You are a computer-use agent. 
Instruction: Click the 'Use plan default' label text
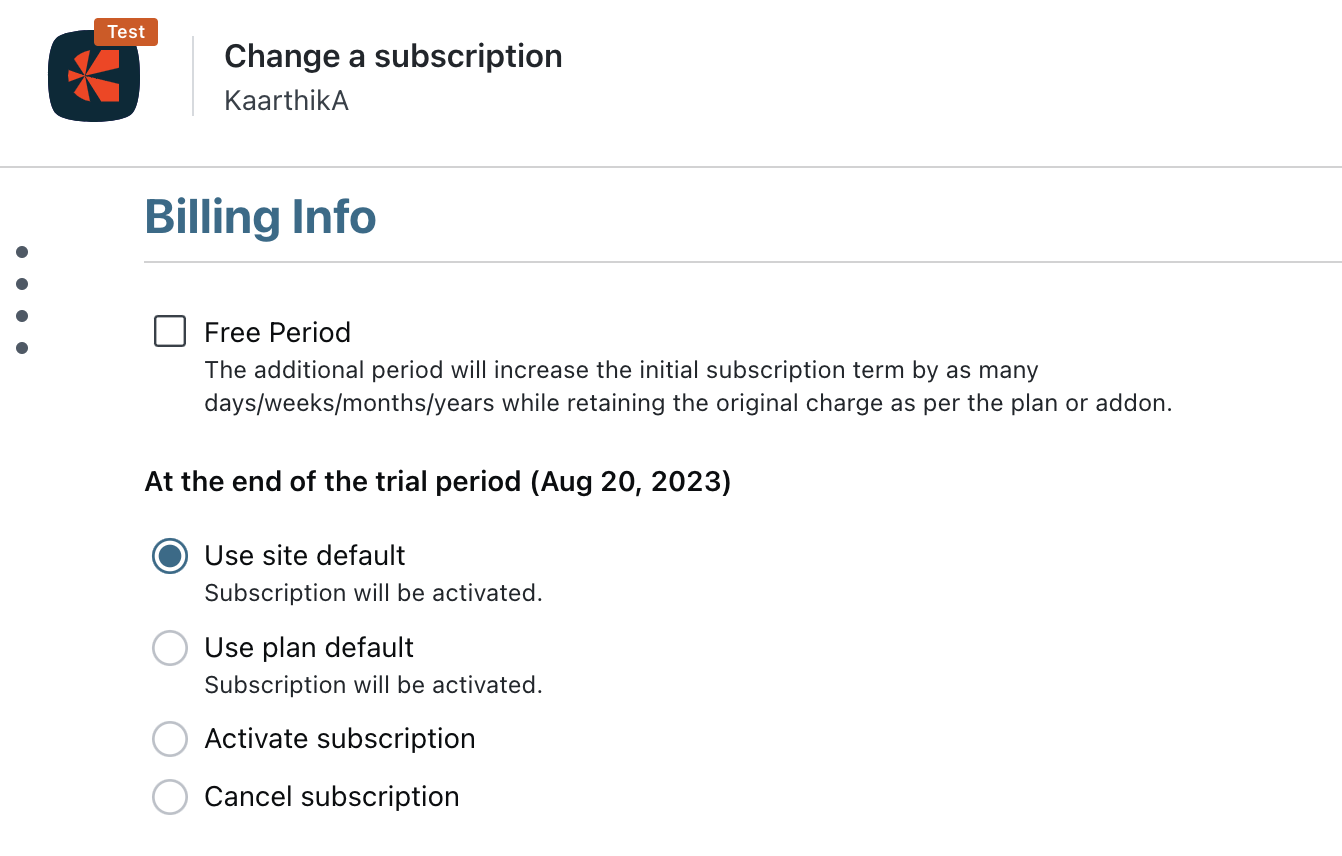pos(309,648)
